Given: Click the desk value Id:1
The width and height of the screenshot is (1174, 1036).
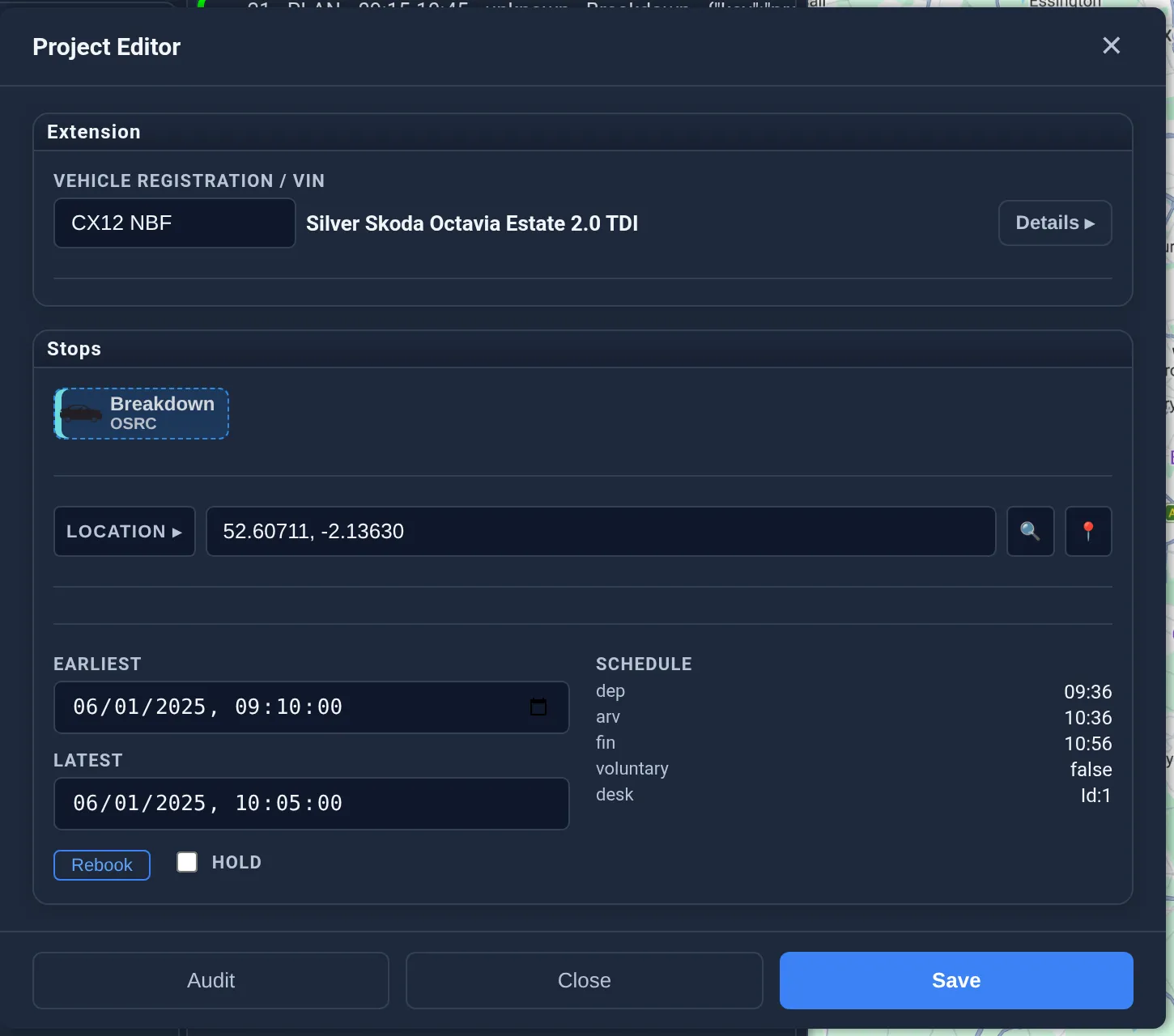Looking at the screenshot, I should point(1095,795).
